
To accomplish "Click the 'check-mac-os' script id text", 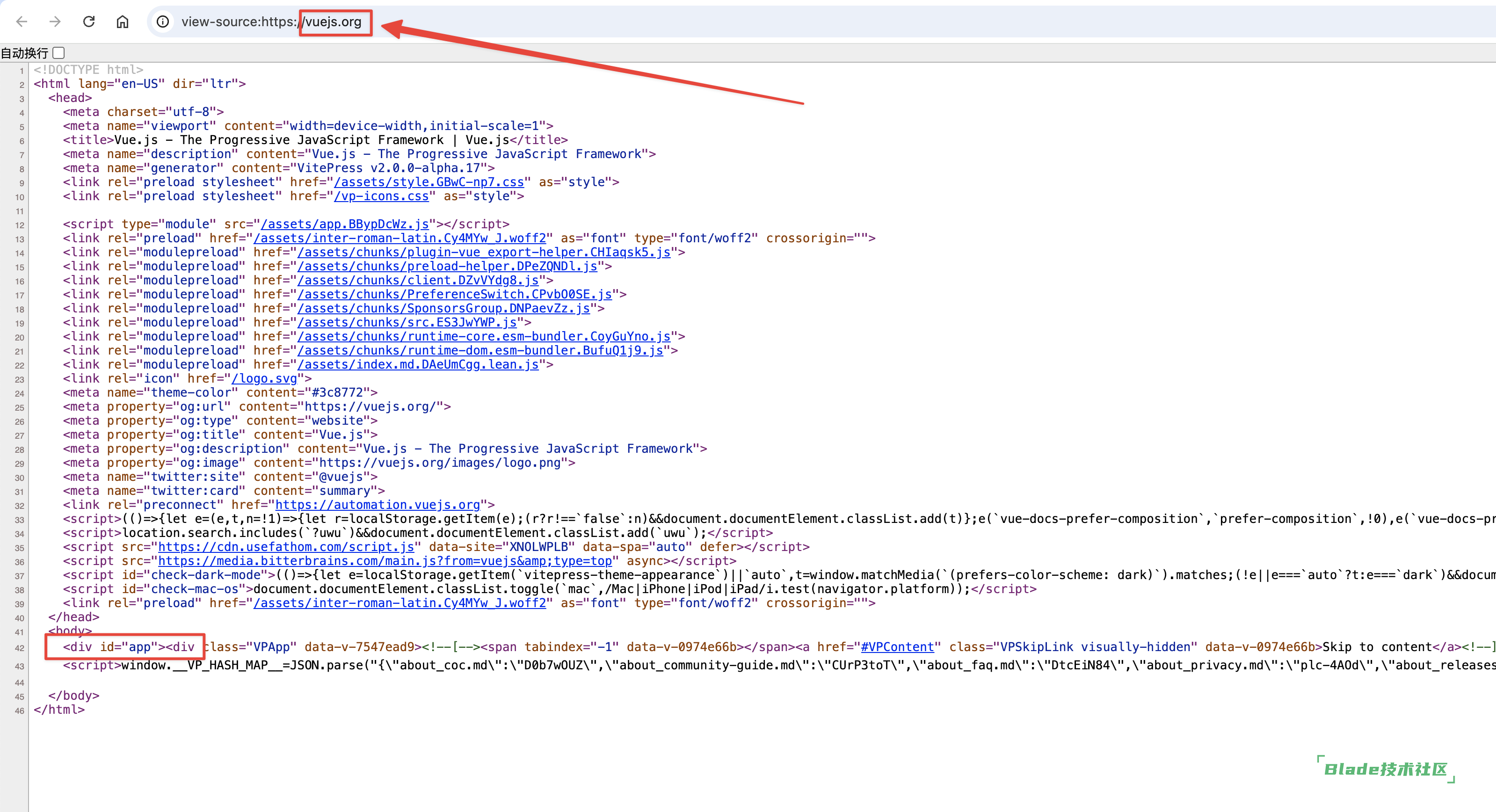I will [x=195, y=589].
